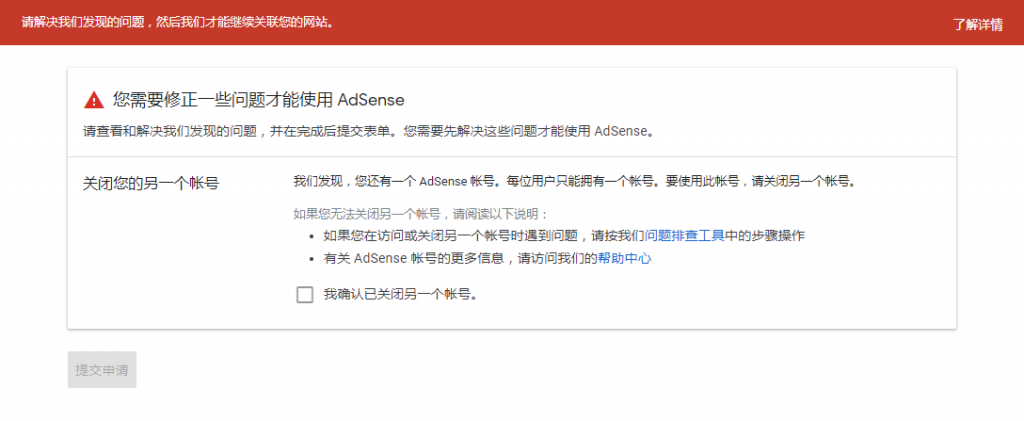
Task: Open the 问题排查工具 link
Action: click(x=684, y=236)
